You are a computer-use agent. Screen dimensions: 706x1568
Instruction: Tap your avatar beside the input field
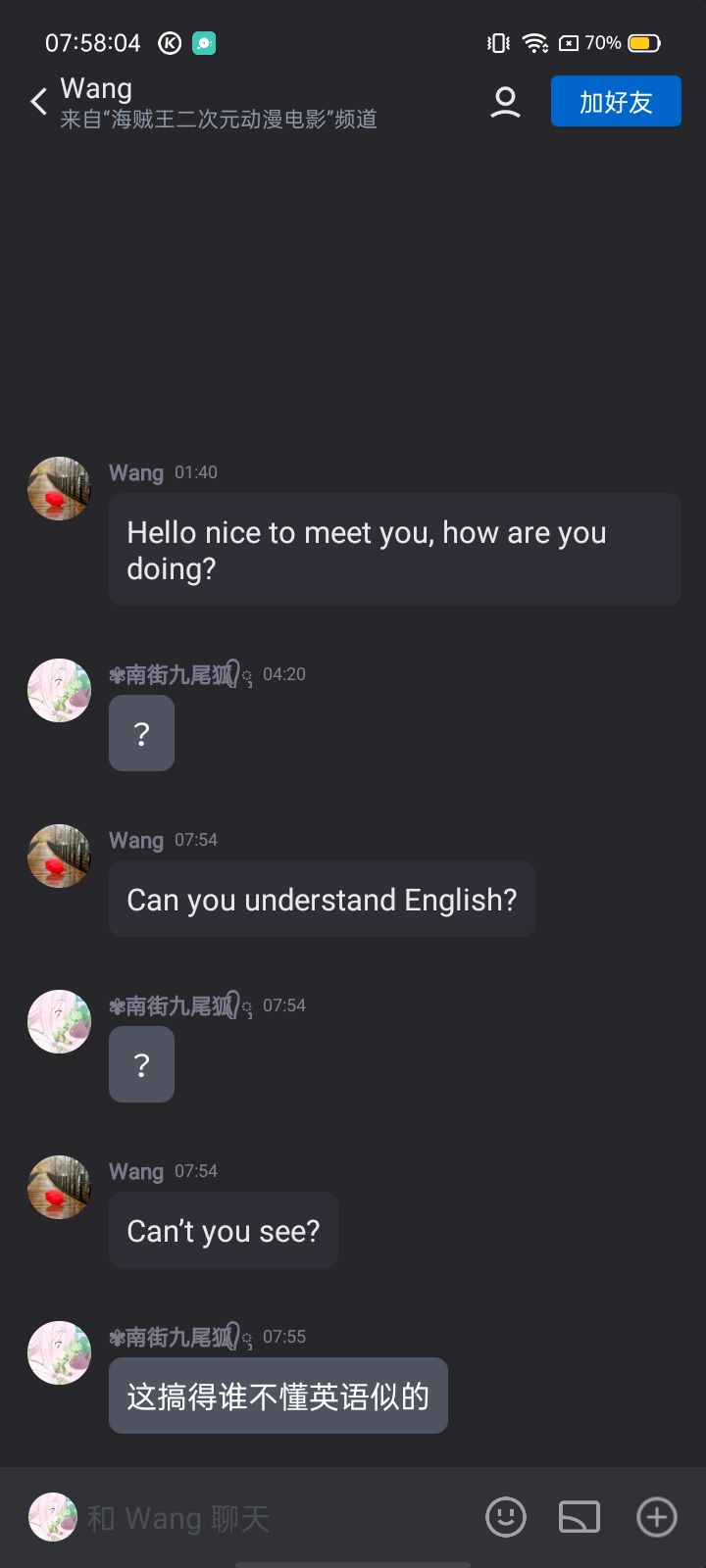tap(53, 1517)
